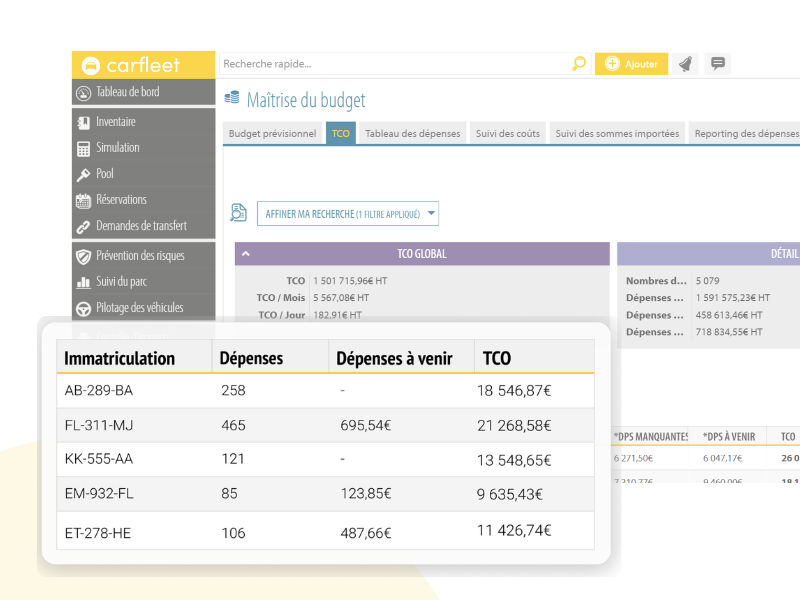Click the magnifying glass search icon
The image size is (800, 600).
(578, 64)
